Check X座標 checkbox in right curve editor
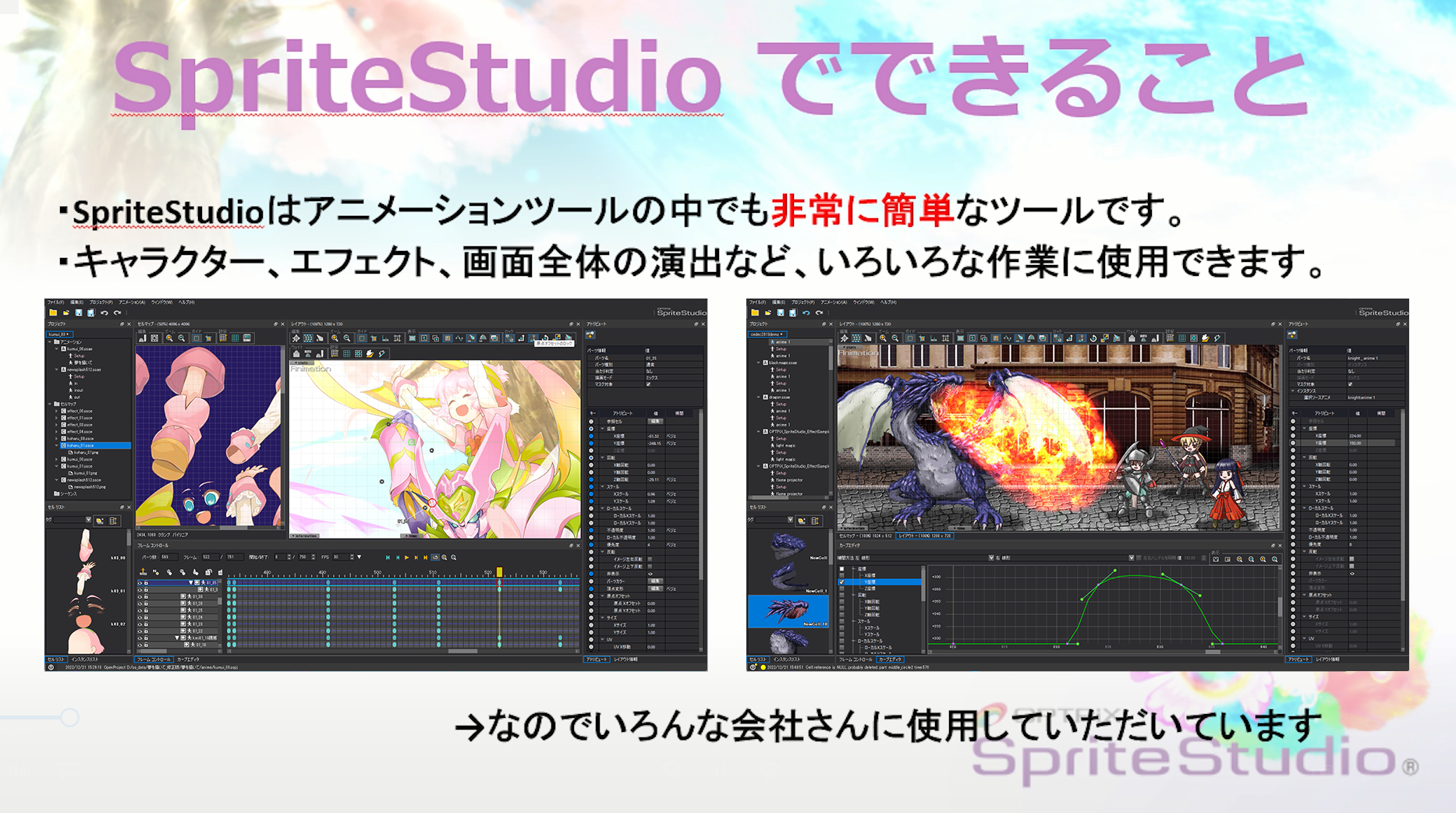 (841, 575)
